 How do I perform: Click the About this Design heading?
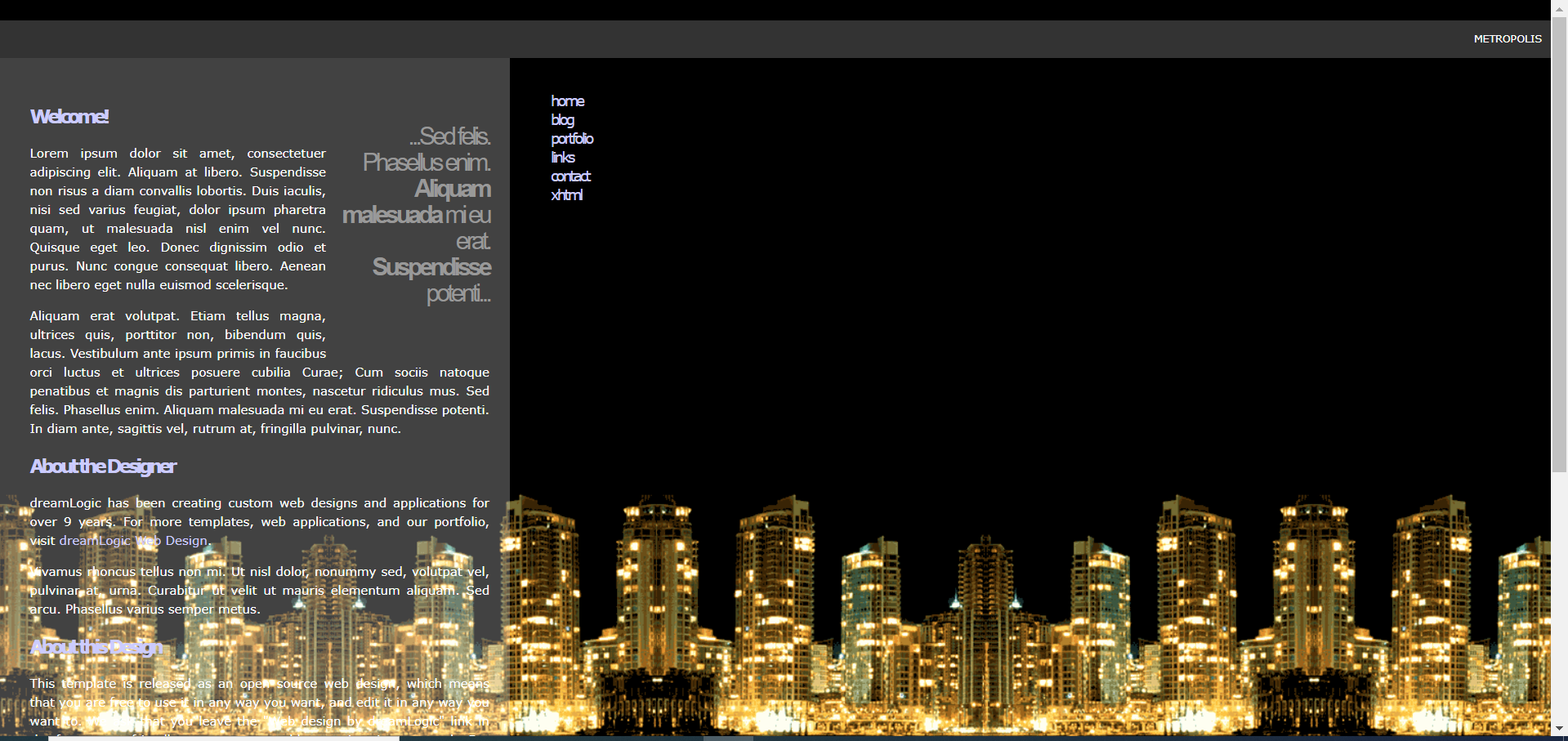coord(96,647)
